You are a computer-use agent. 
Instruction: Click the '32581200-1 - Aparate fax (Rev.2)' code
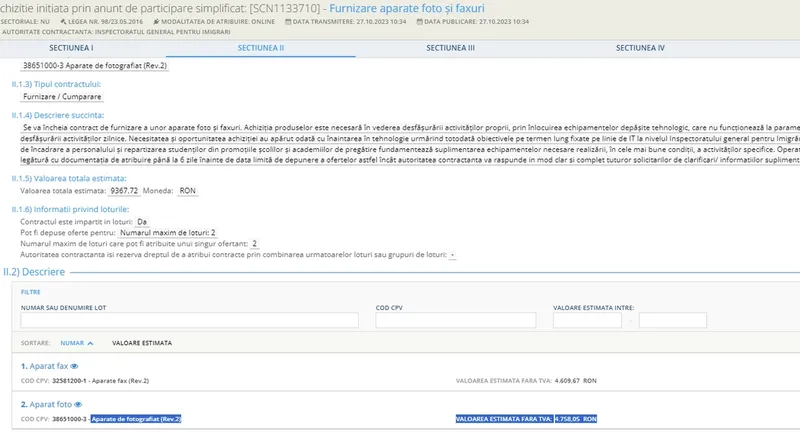101,381
